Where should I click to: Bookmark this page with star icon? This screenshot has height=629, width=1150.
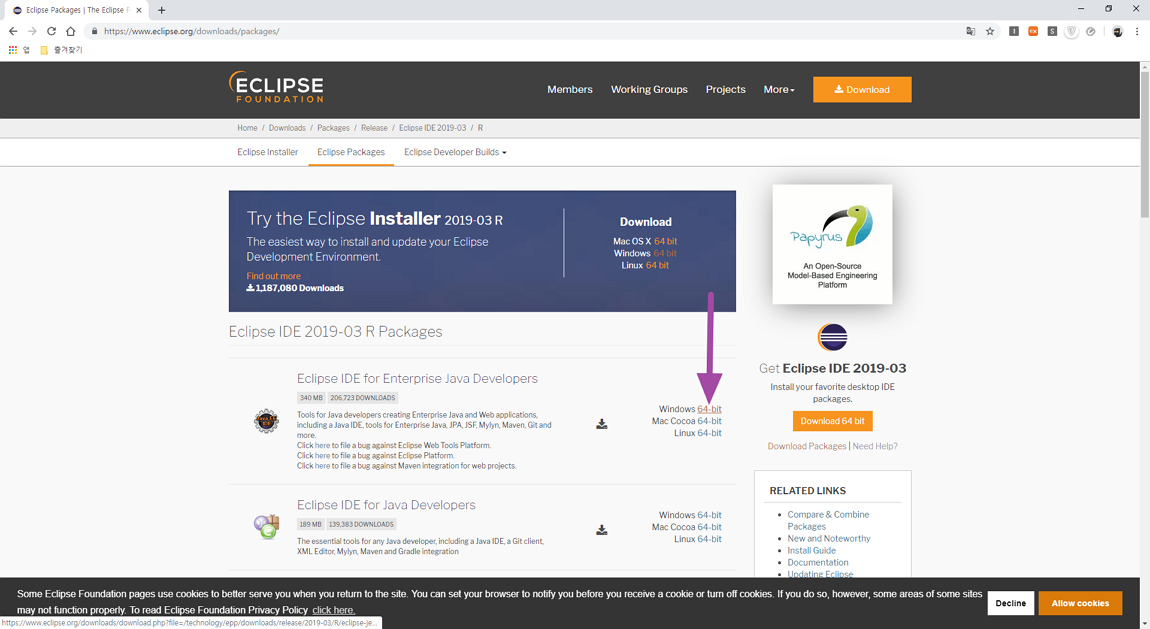coord(990,32)
